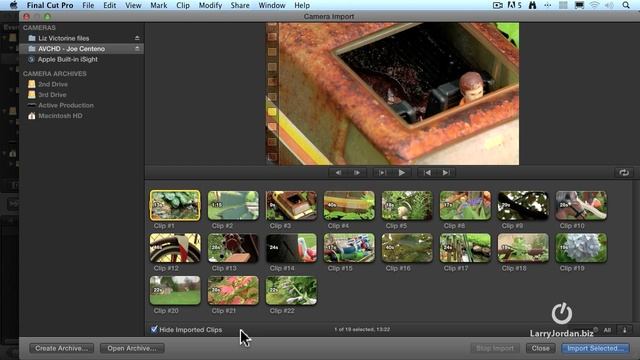640x360 pixels.
Task: Open the Edit menu
Action: (109, 5)
